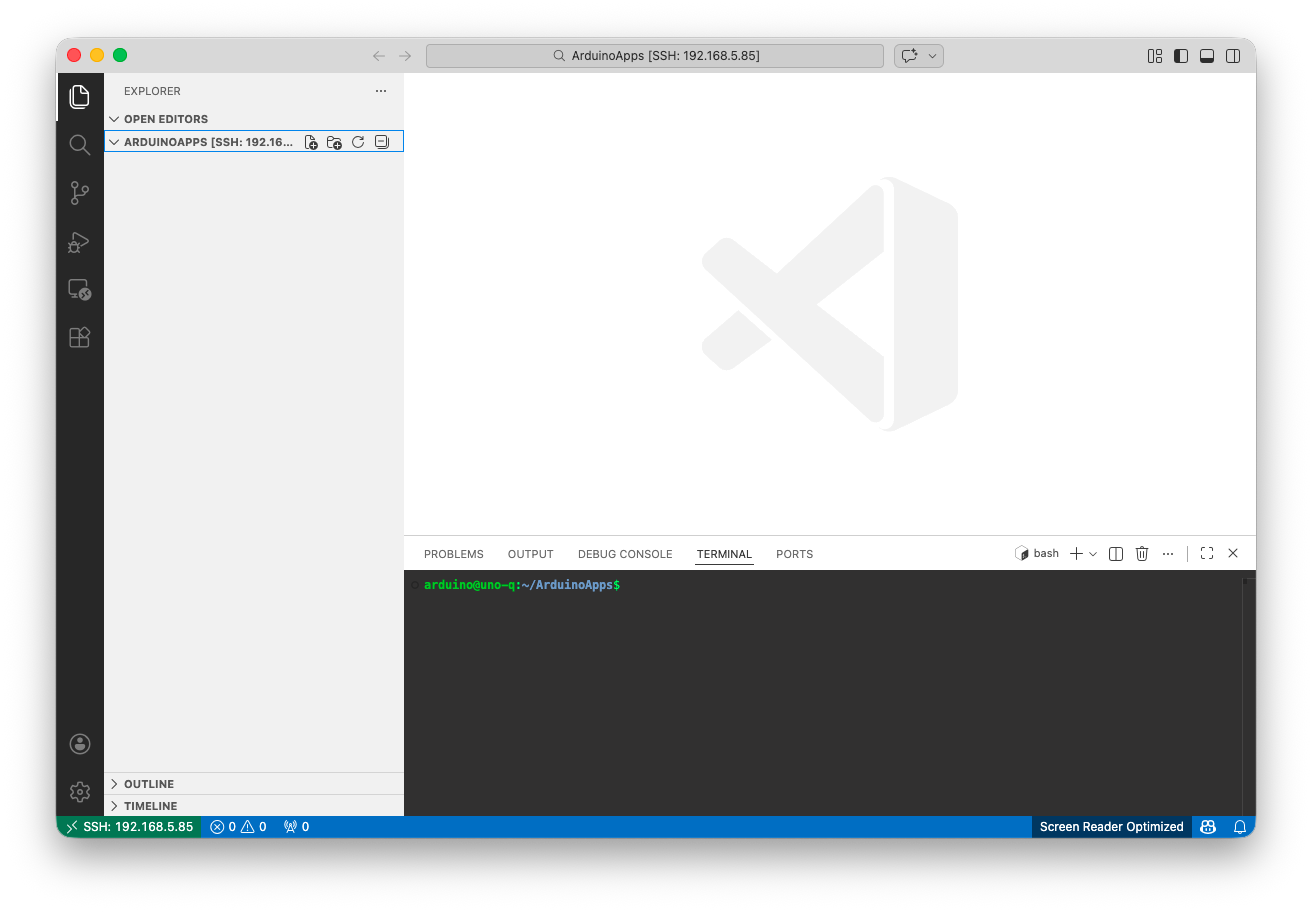
Task: Click the terminal prompt arduino@uno-q line
Action: [x=522, y=584]
